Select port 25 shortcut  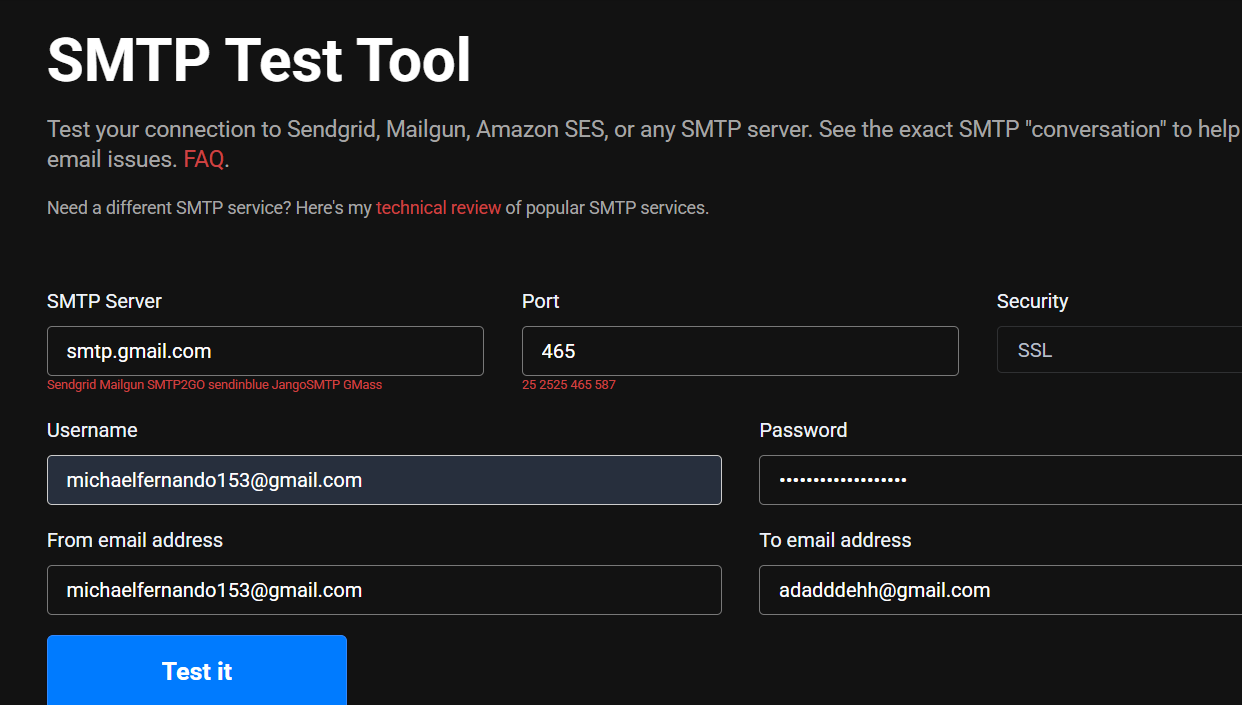pyautogui.click(x=529, y=385)
